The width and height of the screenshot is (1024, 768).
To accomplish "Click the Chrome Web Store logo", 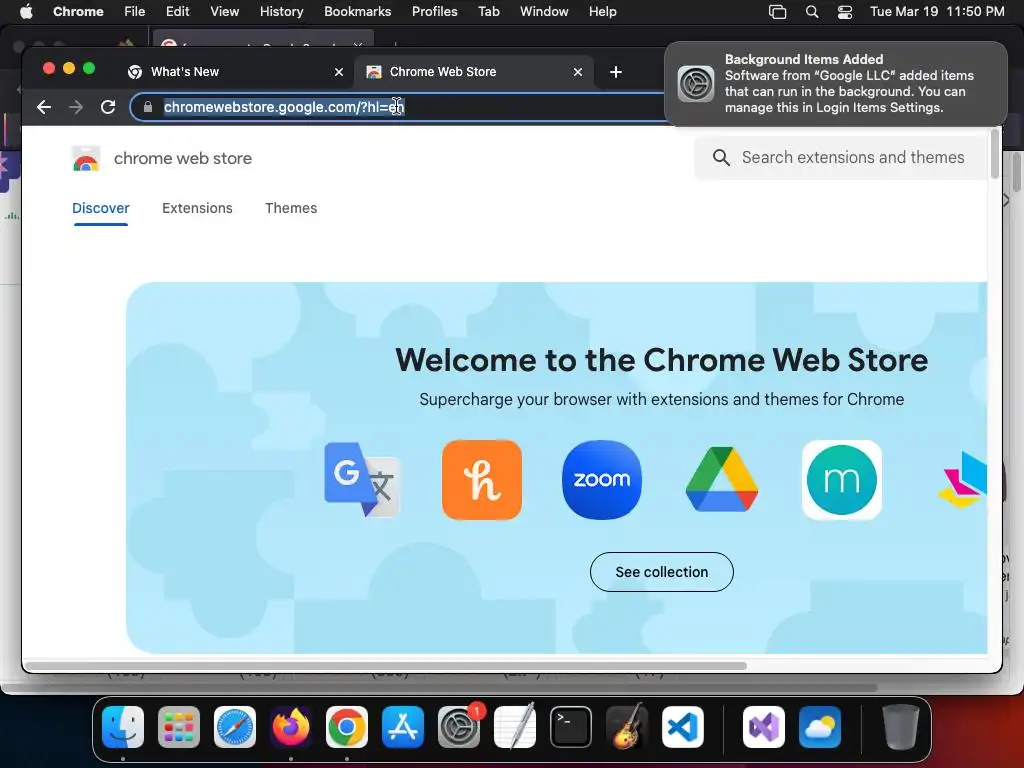I will [86, 159].
